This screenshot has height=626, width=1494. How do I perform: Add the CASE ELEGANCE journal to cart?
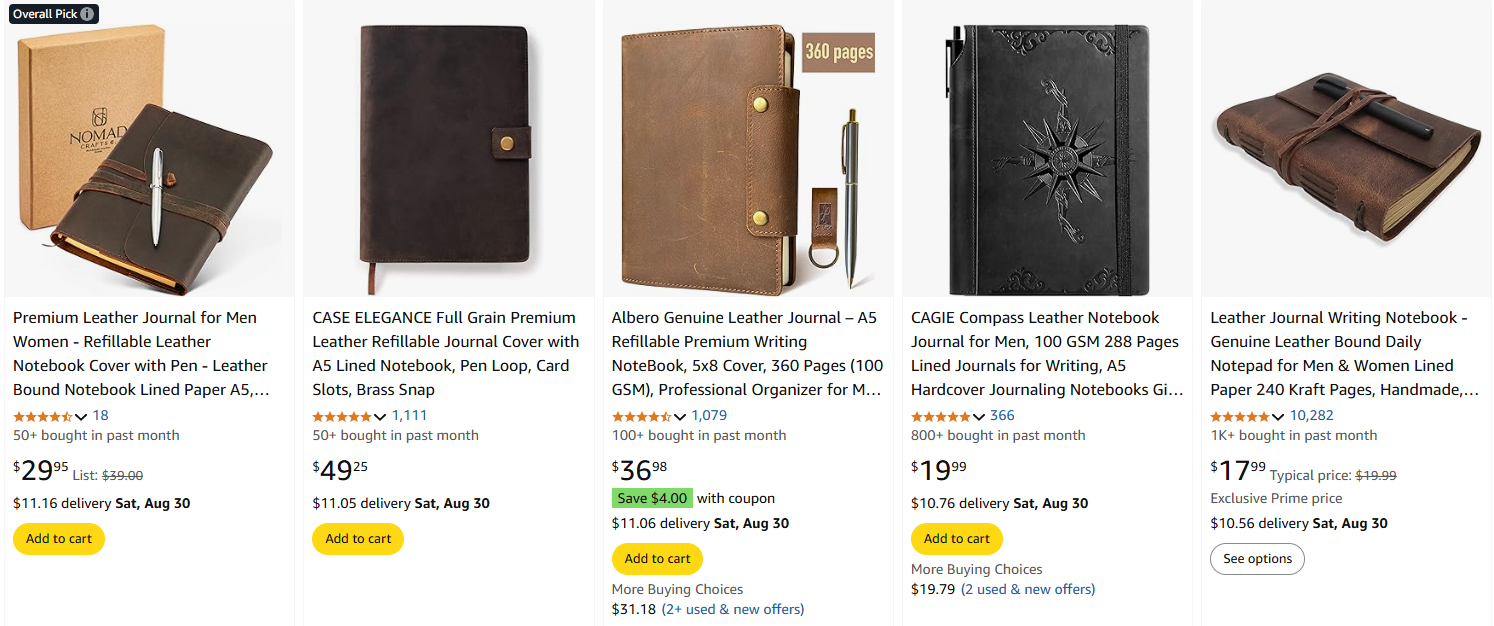tap(357, 538)
